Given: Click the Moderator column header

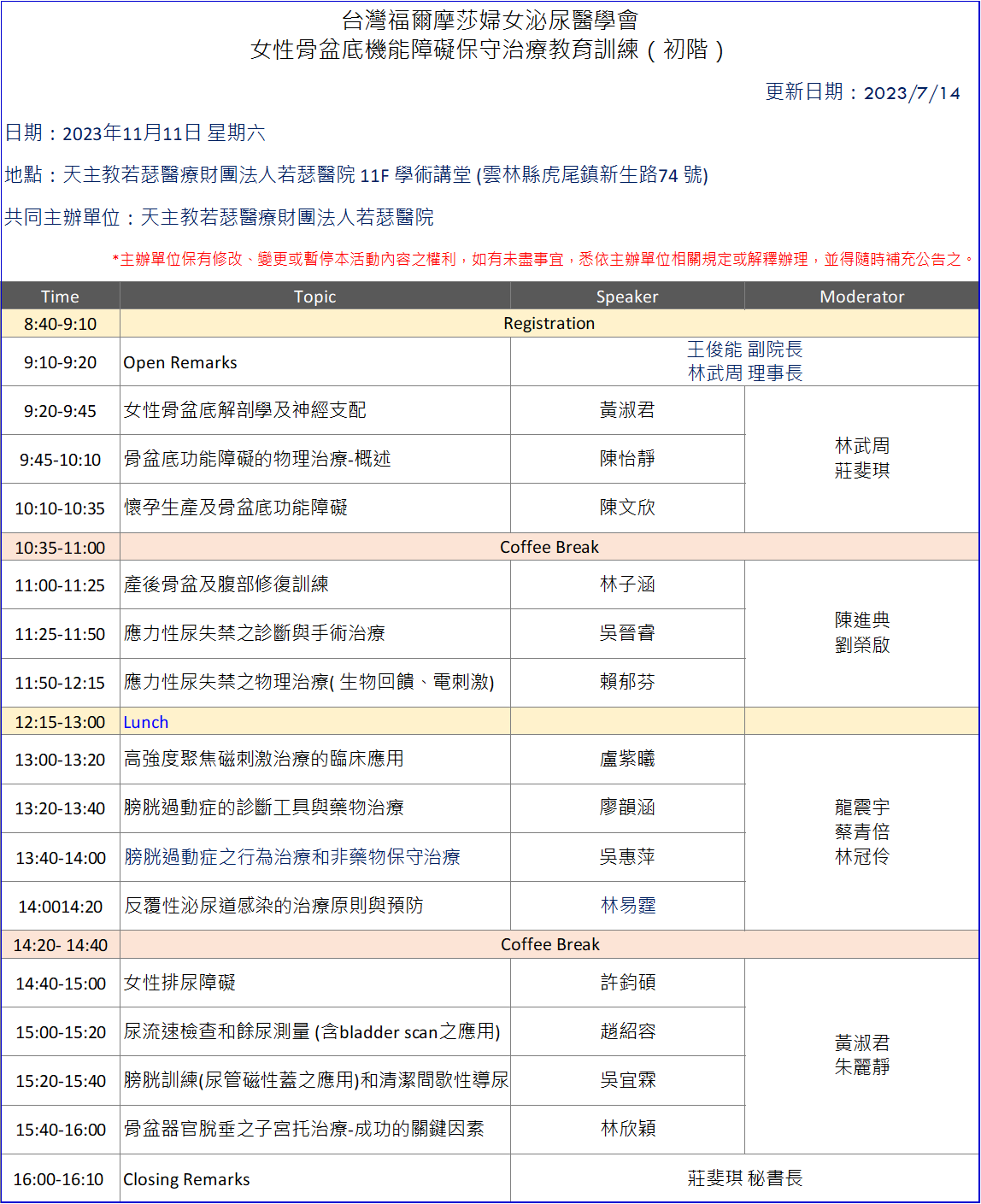Looking at the screenshot, I should tap(861, 297).
